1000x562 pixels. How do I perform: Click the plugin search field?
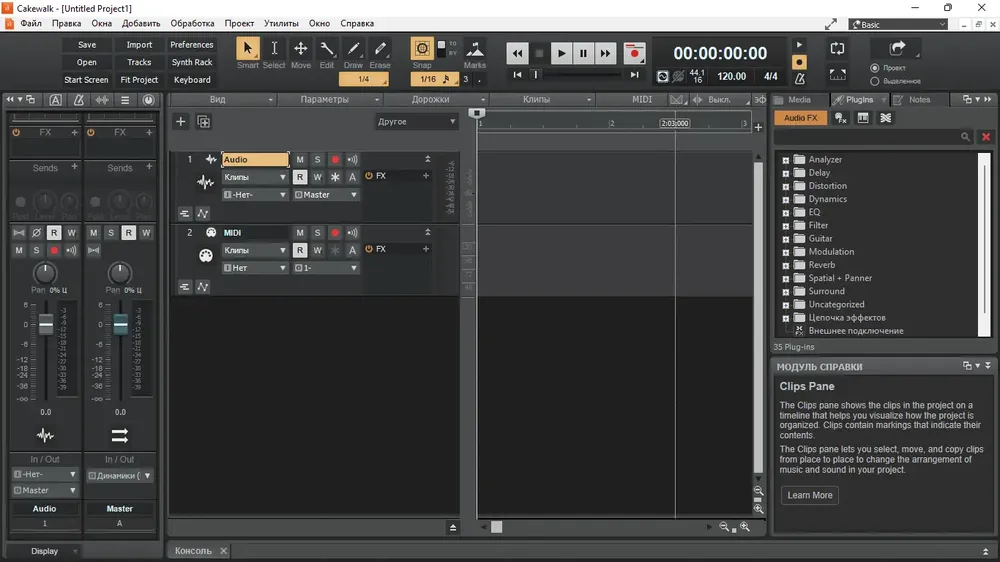(x=873, y=137)
